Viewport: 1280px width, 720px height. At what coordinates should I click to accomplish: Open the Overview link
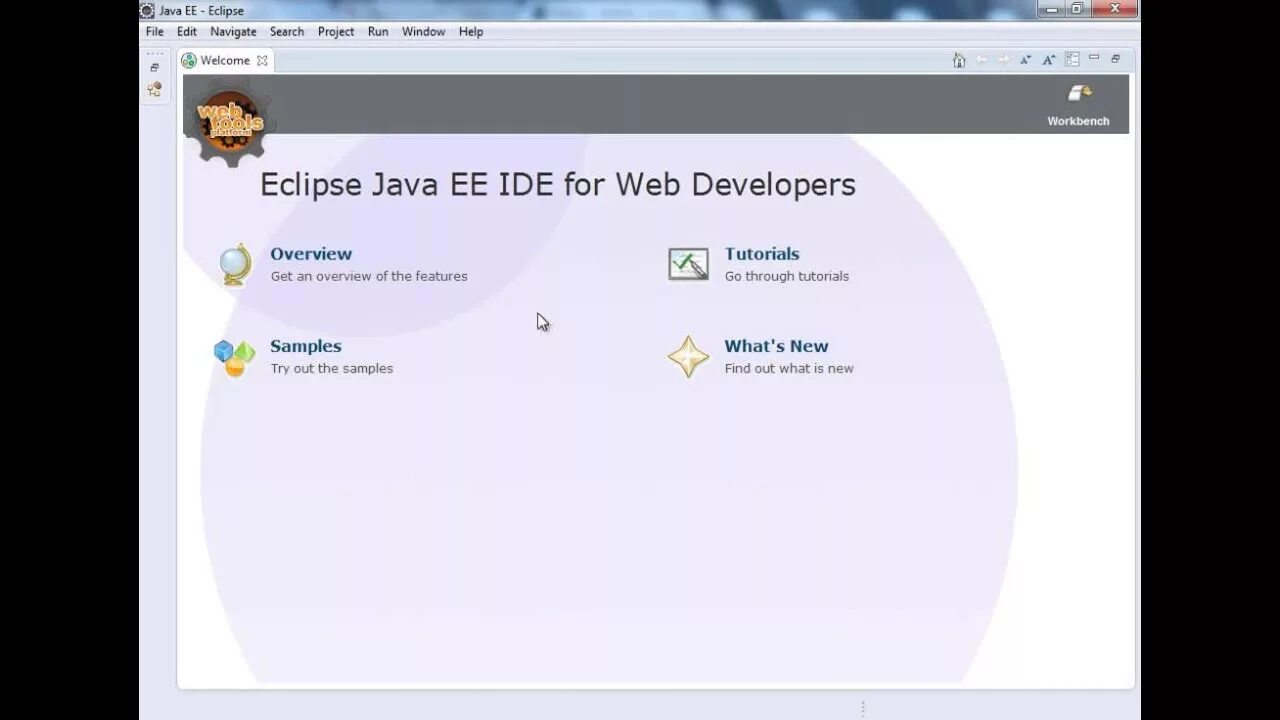click(x=311, y=254)
